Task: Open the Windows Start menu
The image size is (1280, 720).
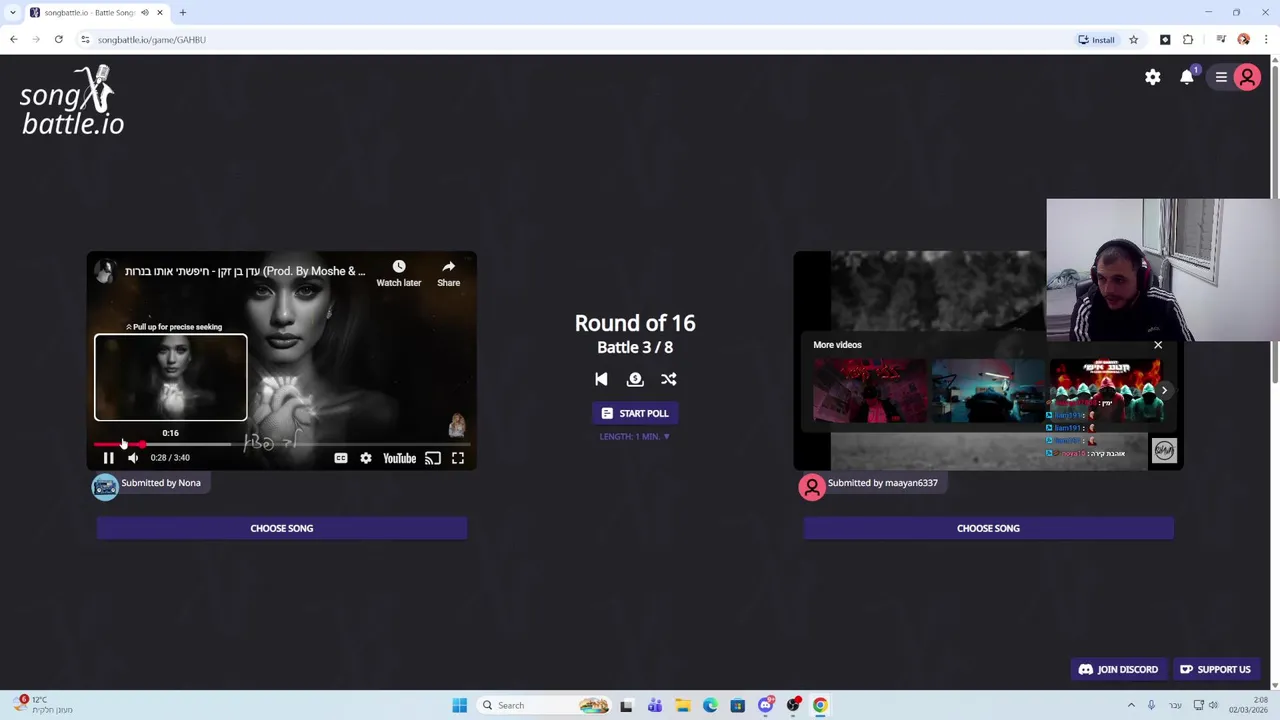Action: tap(460, 706)
